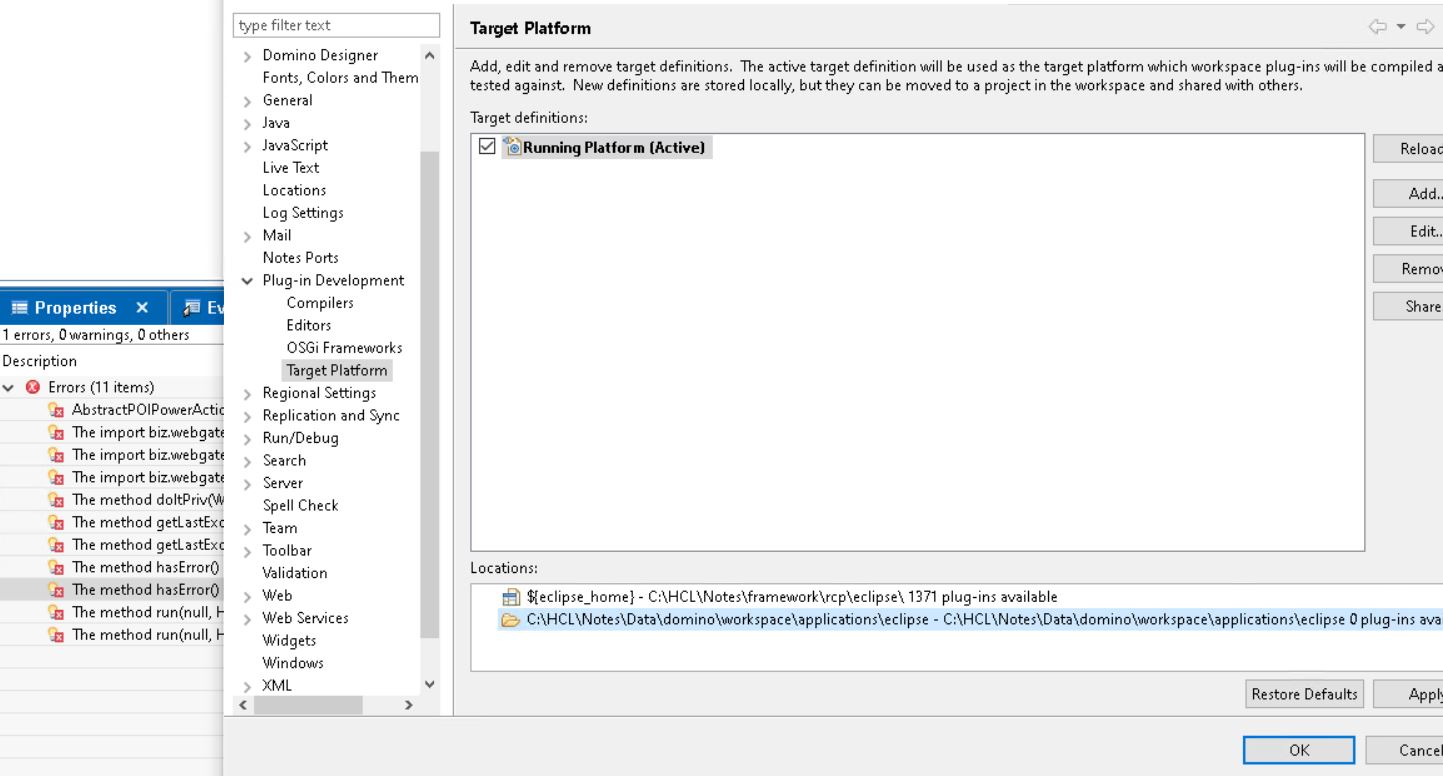This screenshot has height=776, width=1443.
Task: Expand the Java preferences node
Action: click(x=247, y=123)
